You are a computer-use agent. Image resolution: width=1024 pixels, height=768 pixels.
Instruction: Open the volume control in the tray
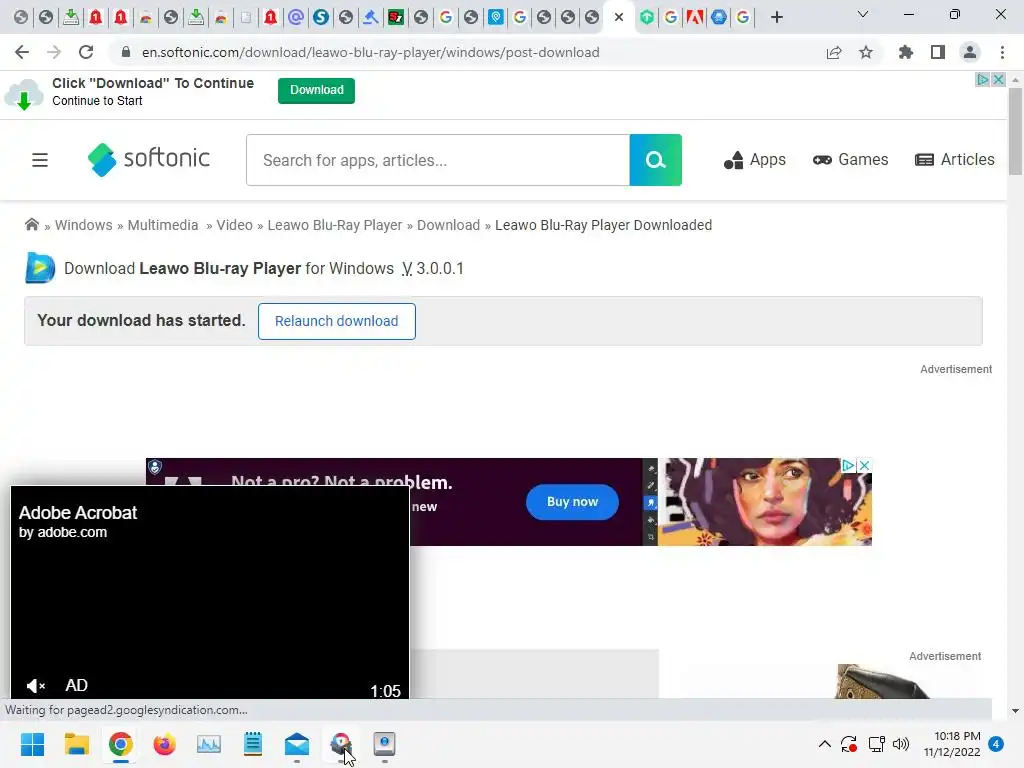coord(901,744)
